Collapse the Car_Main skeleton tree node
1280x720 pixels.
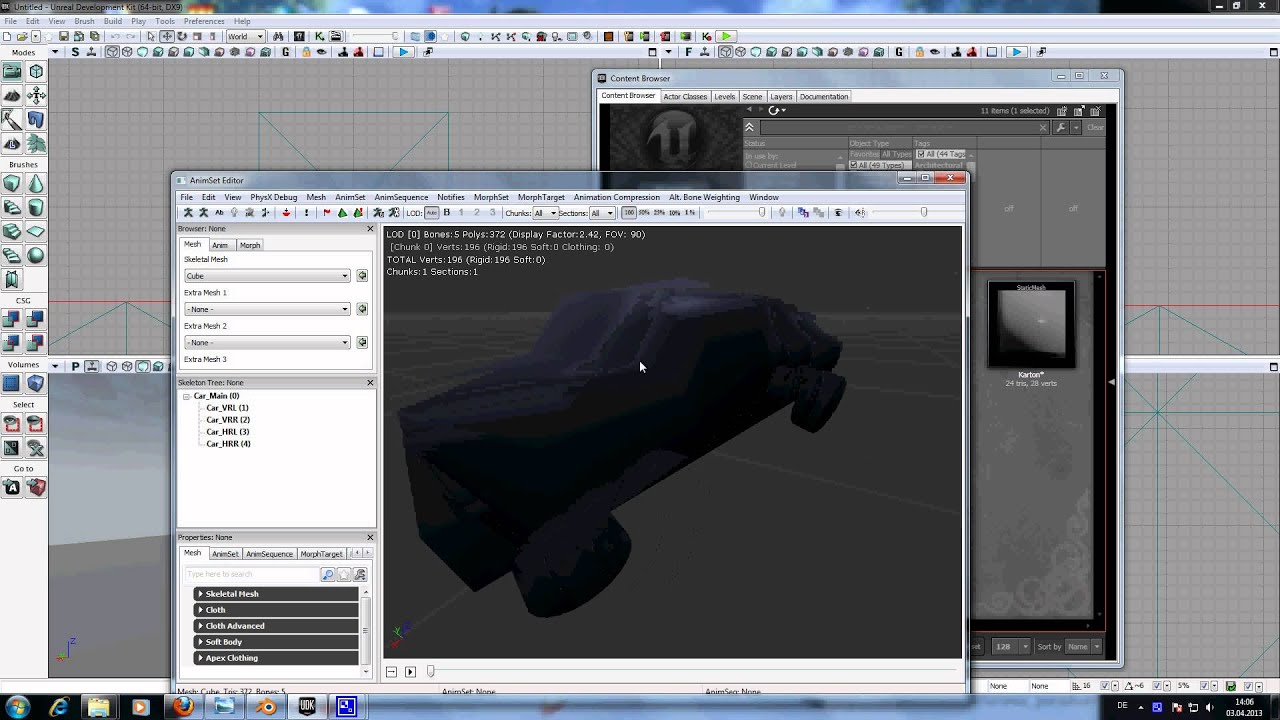pyautogui.click(x=186, y=396)
